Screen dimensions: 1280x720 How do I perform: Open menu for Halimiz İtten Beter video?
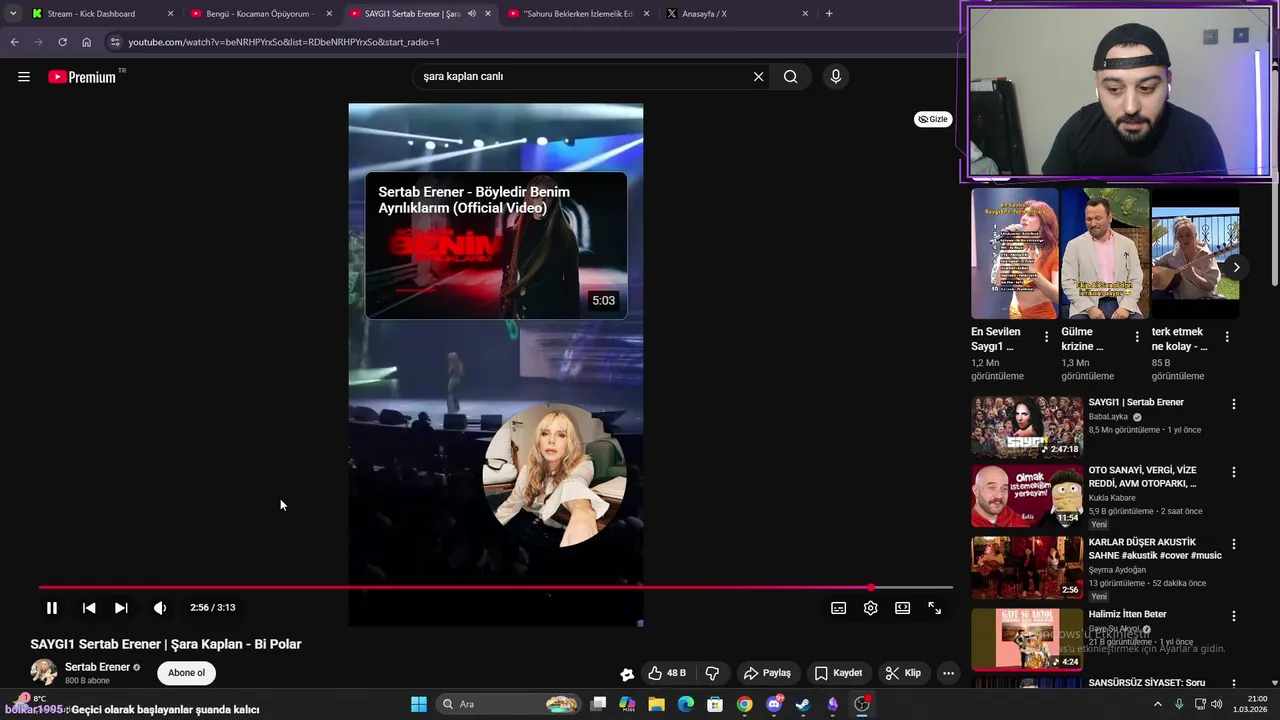point(1233,616)
